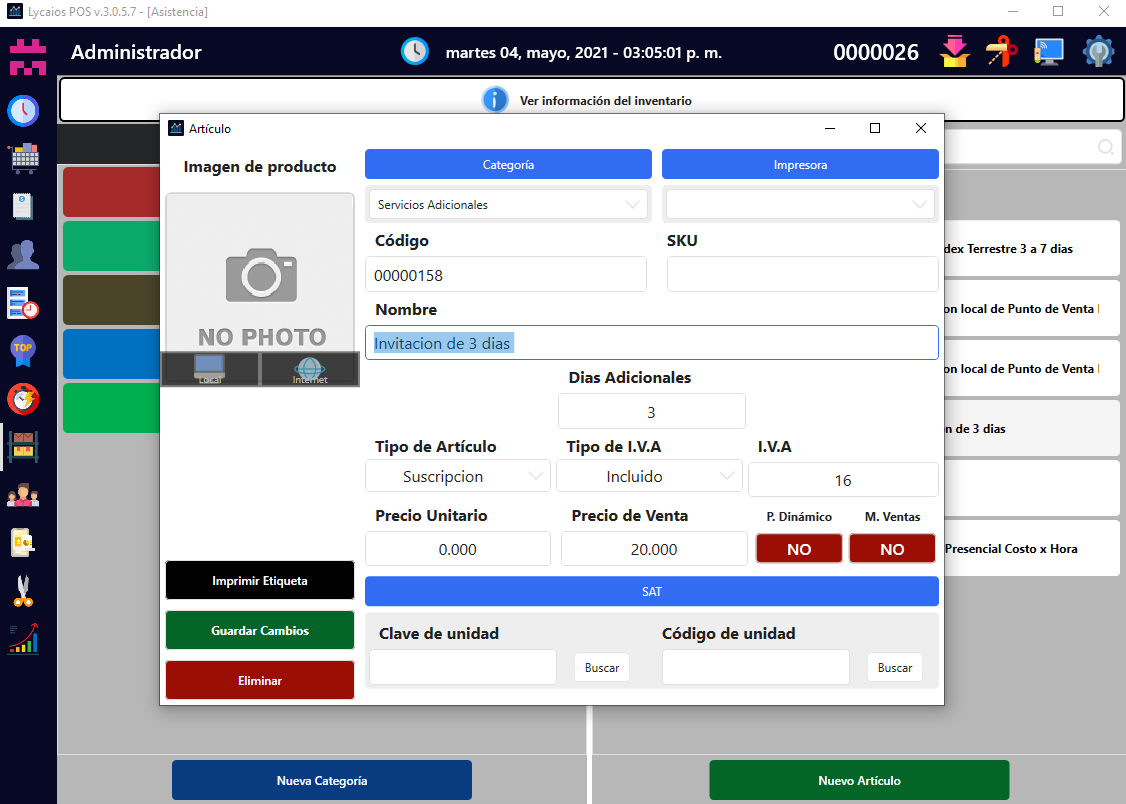Expand the Servicios Adicionales category dropdown
This screenshot has width=1126, height=804.
[x=508, y=204]
